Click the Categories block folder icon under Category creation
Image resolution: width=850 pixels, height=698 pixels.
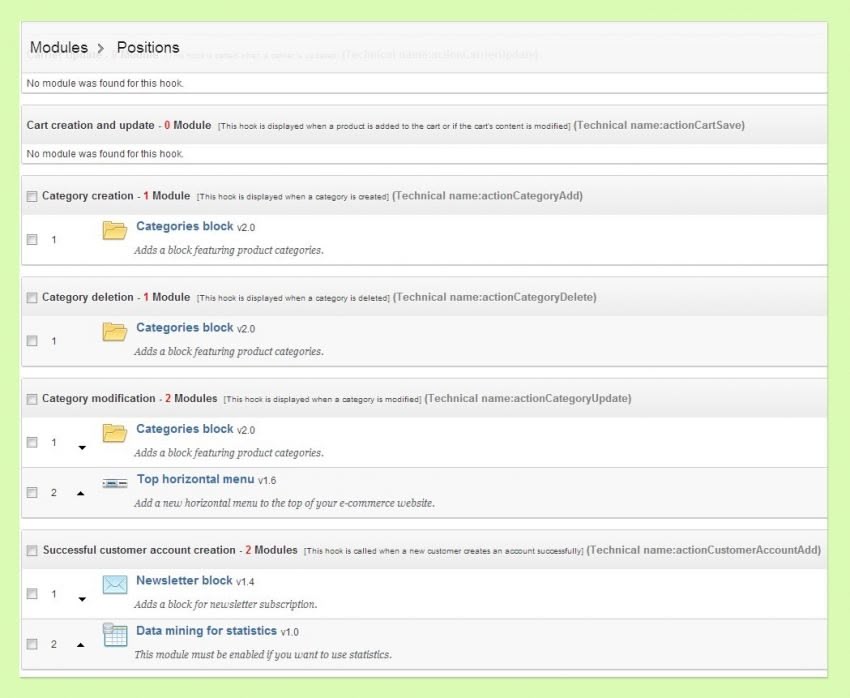114,230
